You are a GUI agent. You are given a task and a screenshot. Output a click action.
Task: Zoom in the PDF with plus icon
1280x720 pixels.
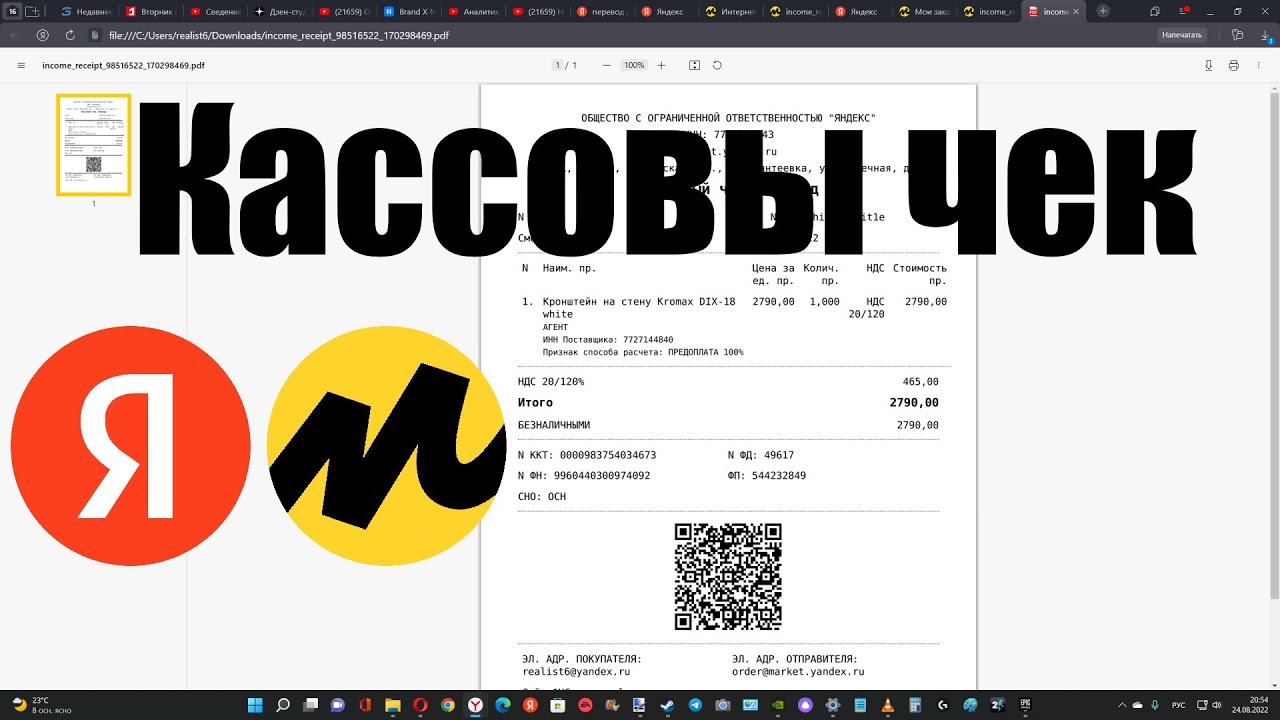661,65
